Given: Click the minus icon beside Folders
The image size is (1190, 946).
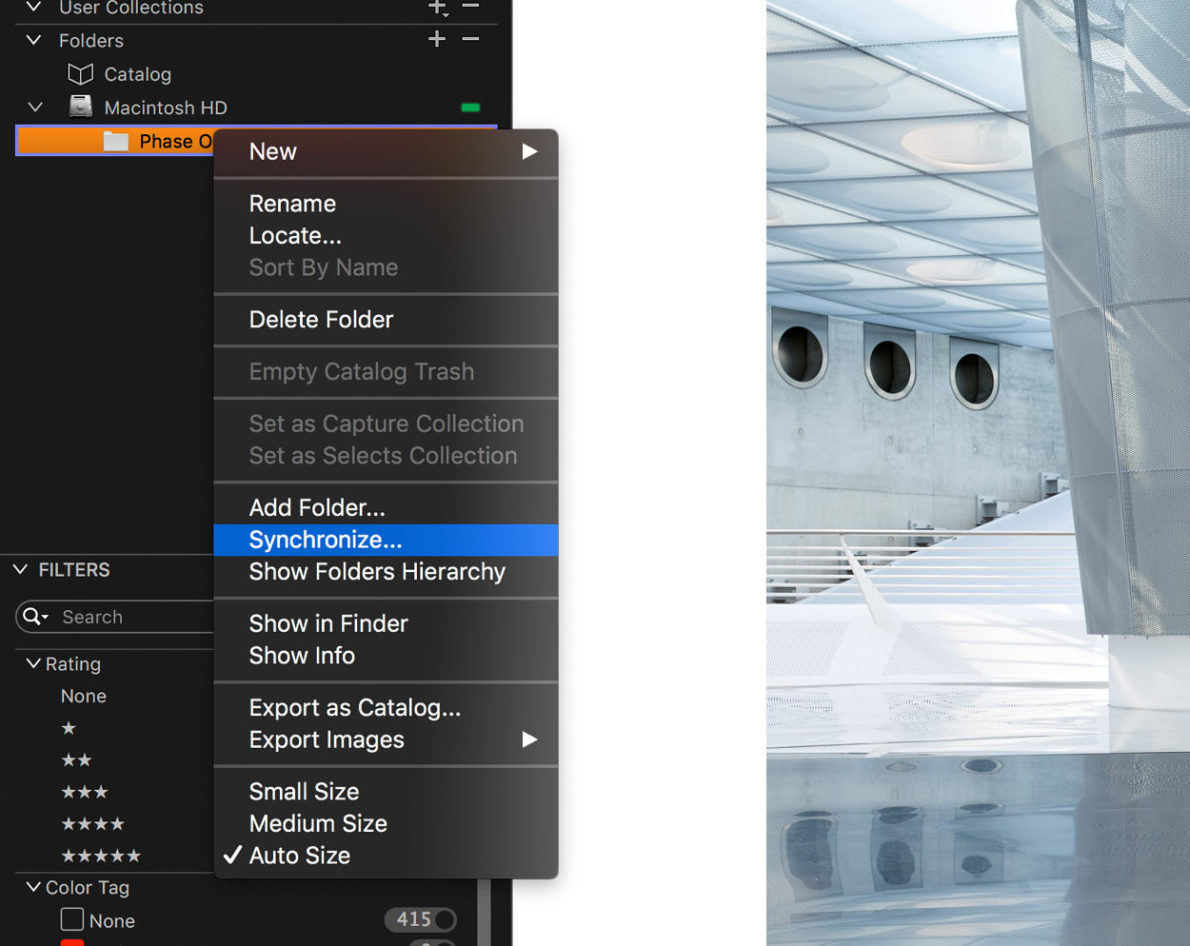Looking at the screenshot, I should 468,39.
